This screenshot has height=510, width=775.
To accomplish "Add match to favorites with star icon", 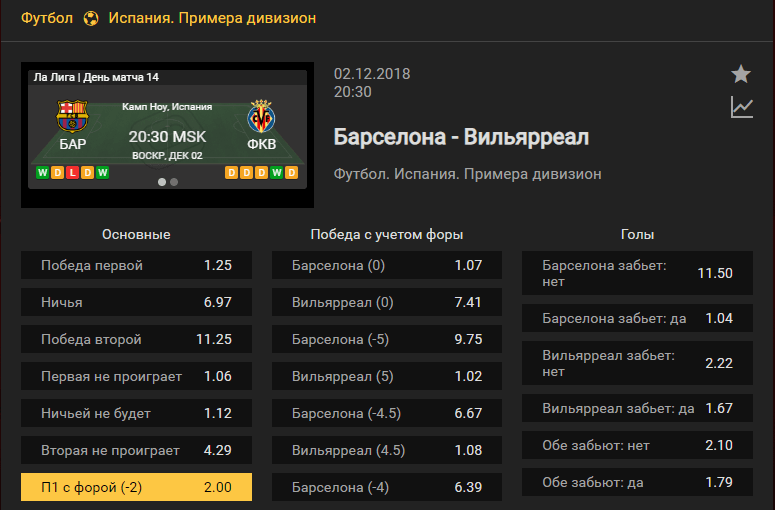I will pos(741,74).
